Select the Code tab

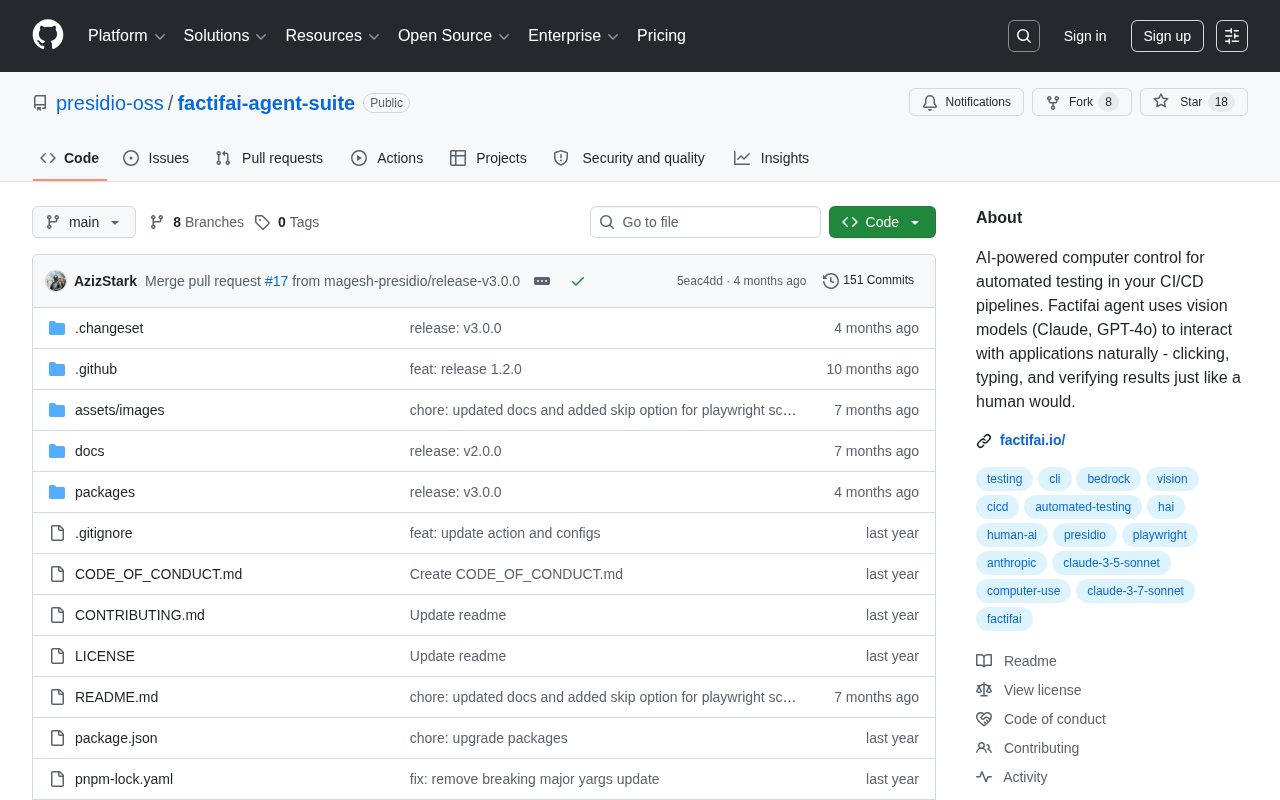[x=70, y=158]
